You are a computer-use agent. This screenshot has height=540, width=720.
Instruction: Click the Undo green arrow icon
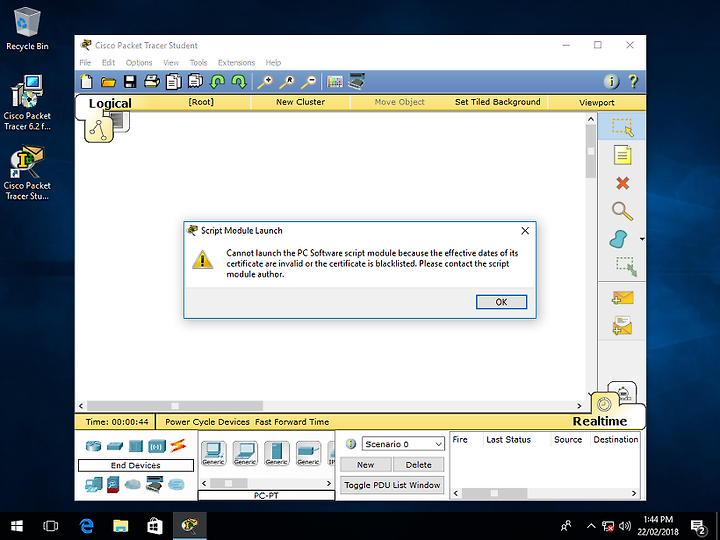pyautogui.click(x=217, y=82)
